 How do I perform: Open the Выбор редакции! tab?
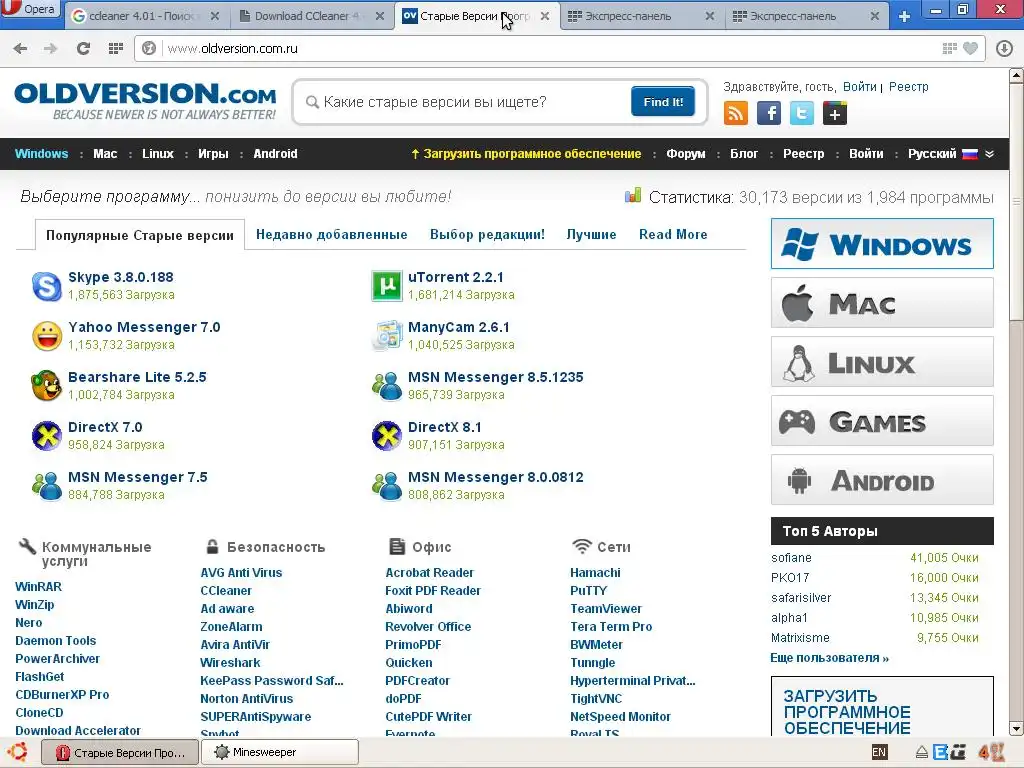coord(487,234)
